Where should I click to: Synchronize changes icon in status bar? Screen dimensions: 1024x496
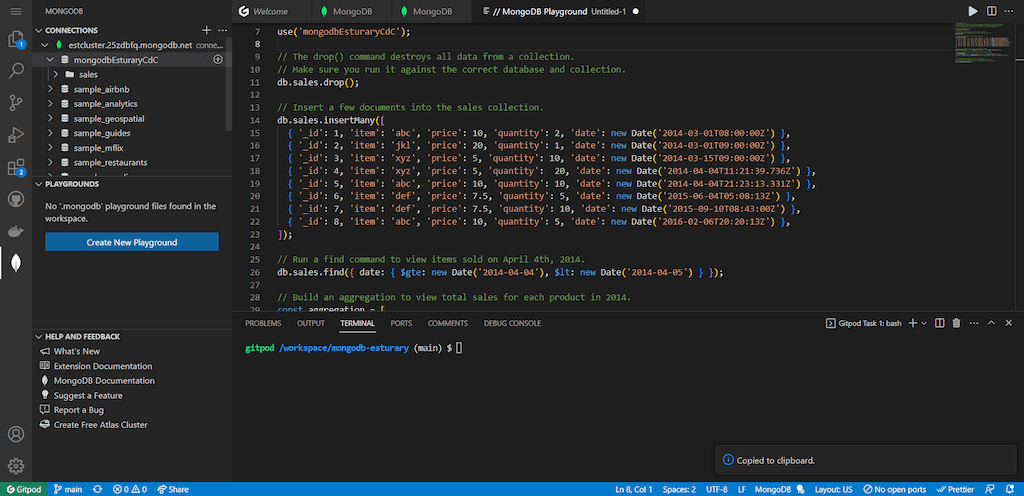pyautogui.click(x=97, y=489)
